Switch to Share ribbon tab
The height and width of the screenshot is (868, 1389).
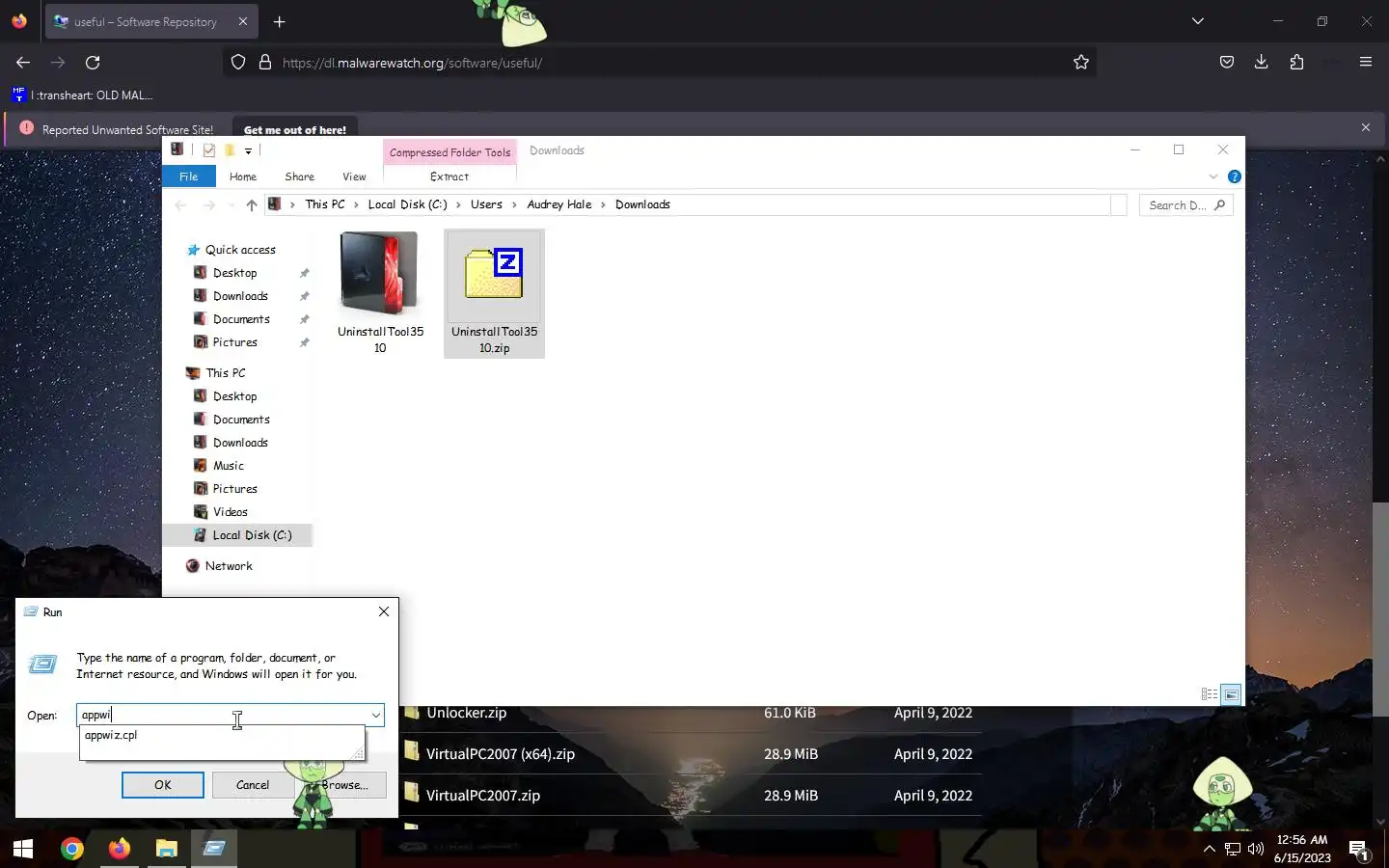300,176
